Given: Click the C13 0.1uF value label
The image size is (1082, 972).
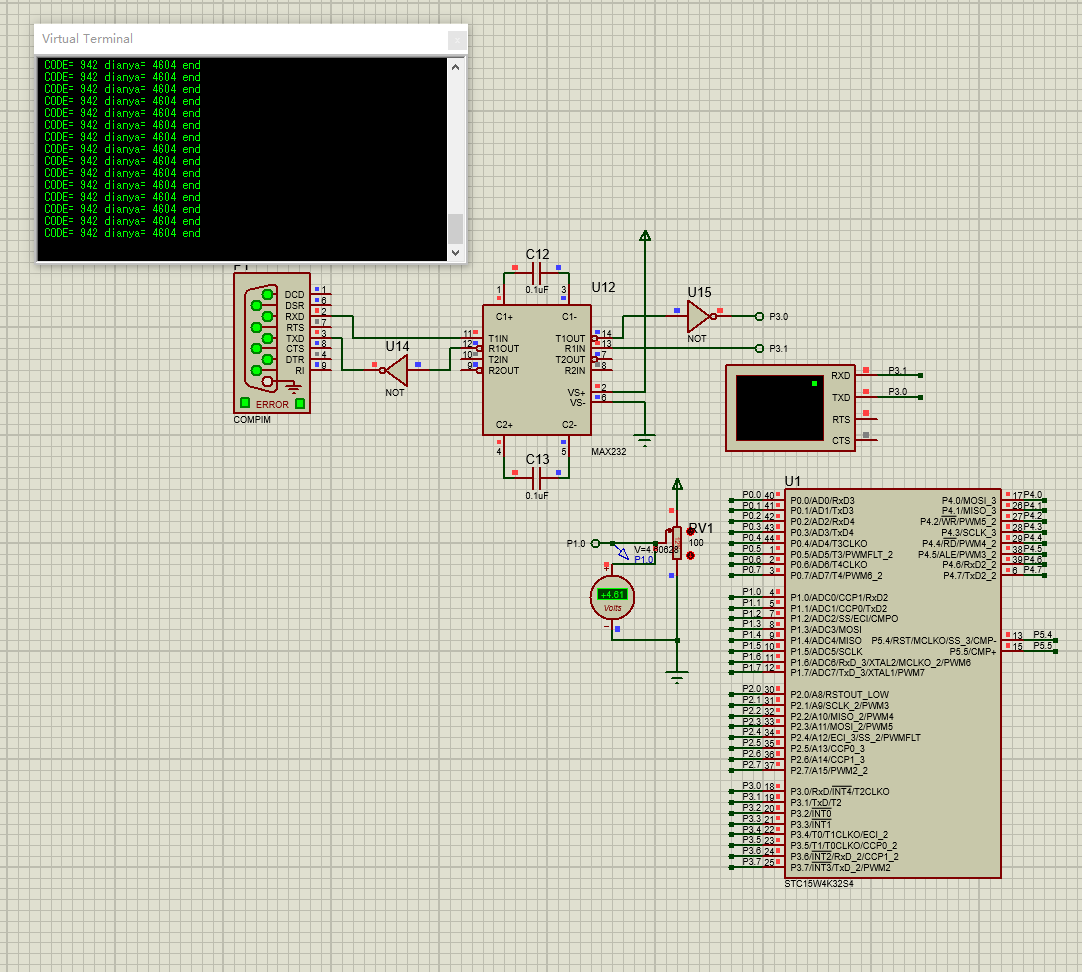Looking at the screenshot, I should pos(537,495).
